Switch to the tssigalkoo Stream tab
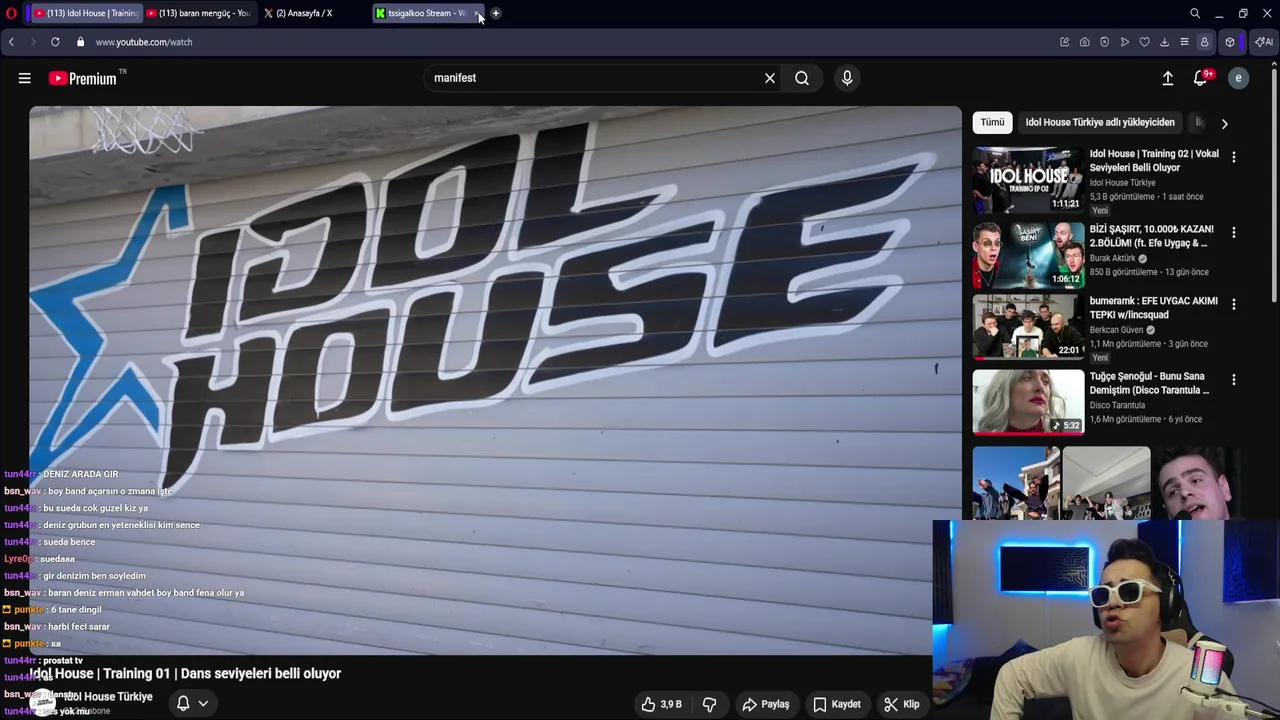 tap(420, 13)
